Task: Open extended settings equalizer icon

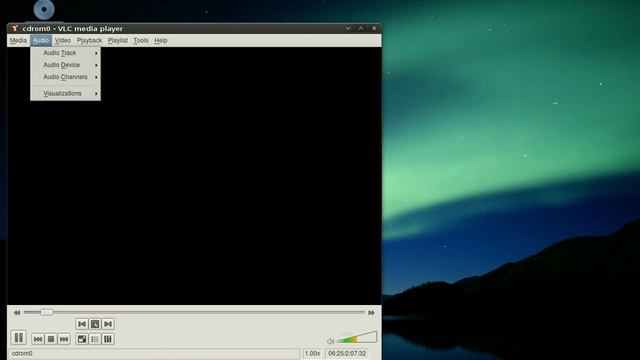Action: click(108, 339)
